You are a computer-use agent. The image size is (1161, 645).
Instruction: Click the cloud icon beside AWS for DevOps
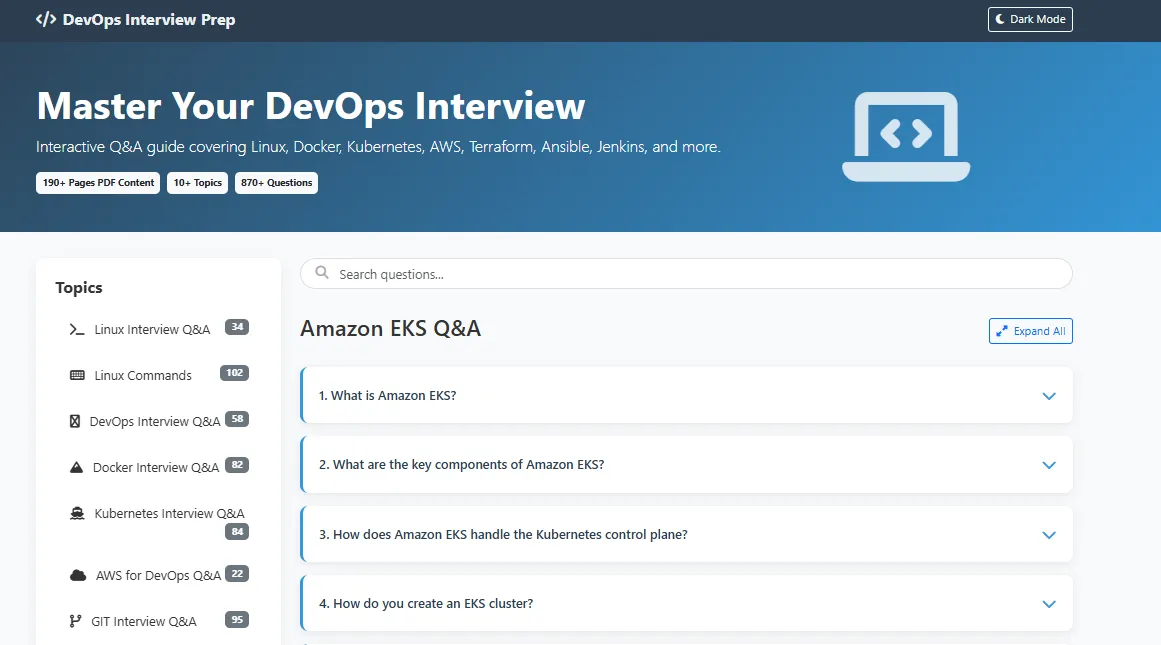click(x=78, y=576)
